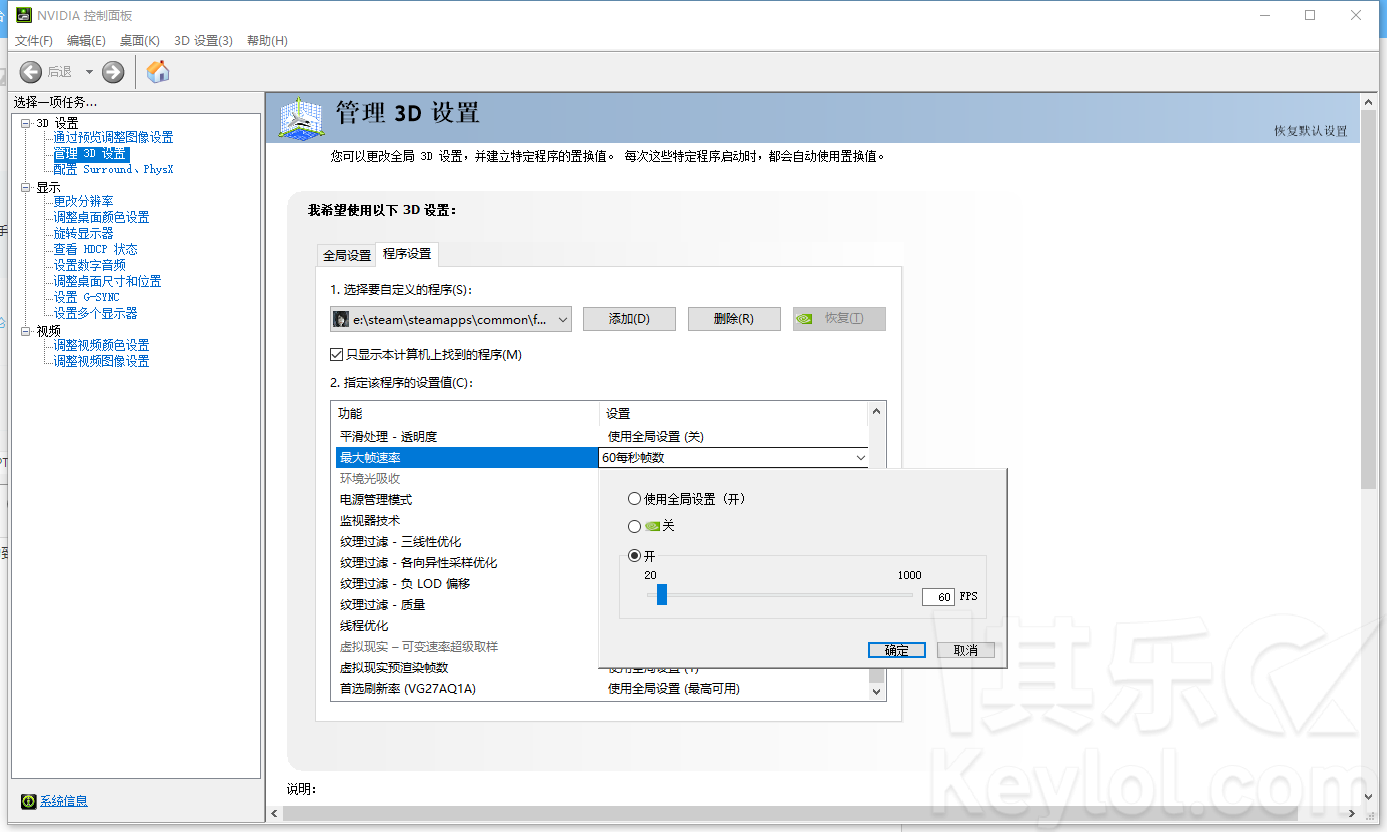Click the Home icon in toolbar
This screenshot has height=832, width=1387.
[158, 71]
